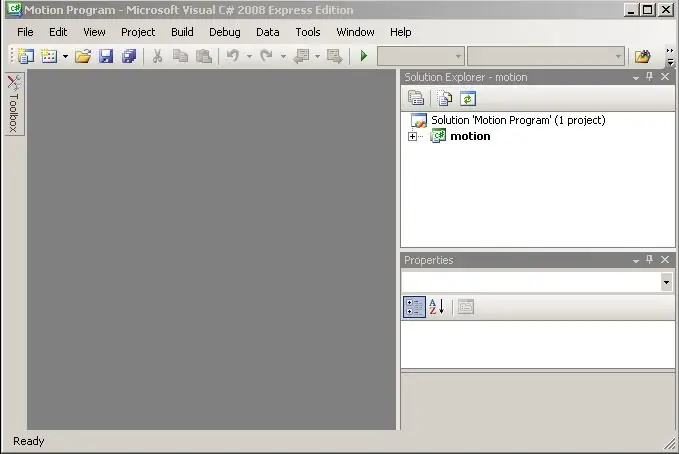Image resolution: width=679 pixels, height=454 pixels.
Task: Open the Tools menu
Action: [308, 32]
